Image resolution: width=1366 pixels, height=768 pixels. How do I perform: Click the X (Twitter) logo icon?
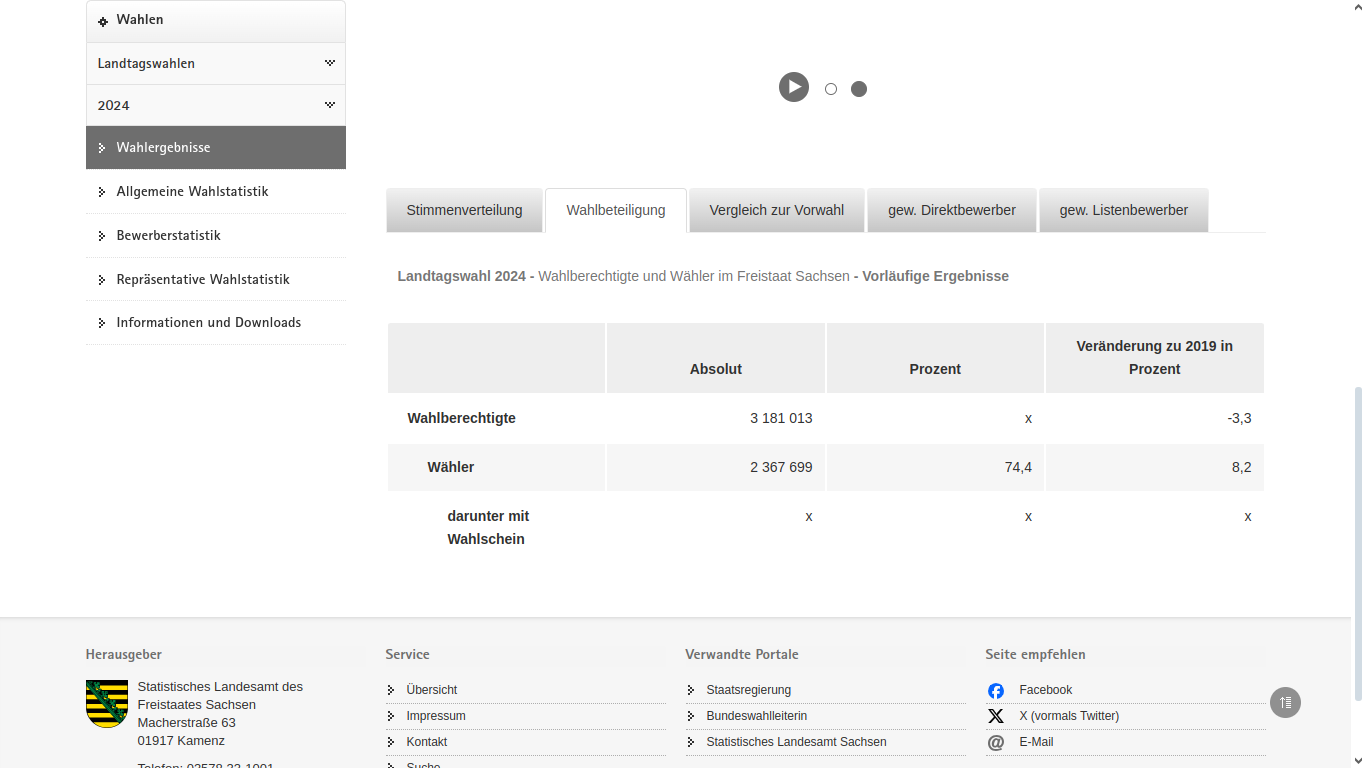click(x=996, y=716)
